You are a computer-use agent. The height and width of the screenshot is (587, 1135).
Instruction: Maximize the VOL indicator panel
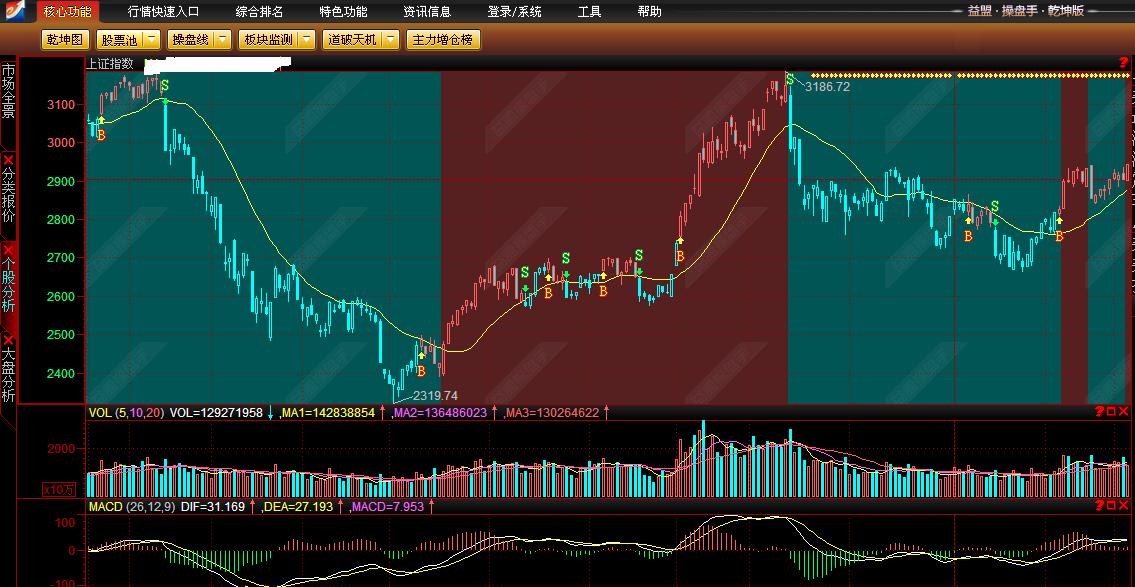pyautogui.click(x=1110, y=412)
